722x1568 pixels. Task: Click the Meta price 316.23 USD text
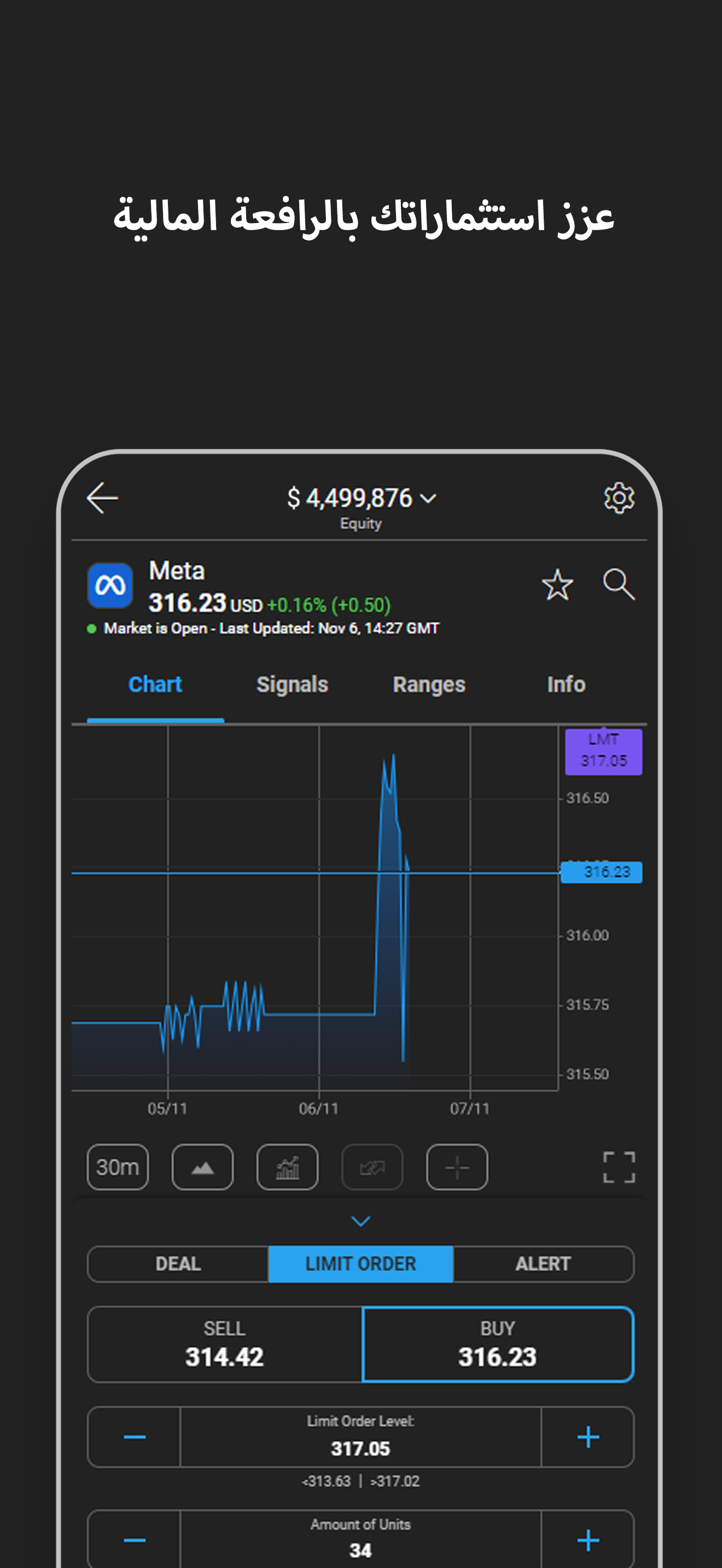click(x=206, y=604)
